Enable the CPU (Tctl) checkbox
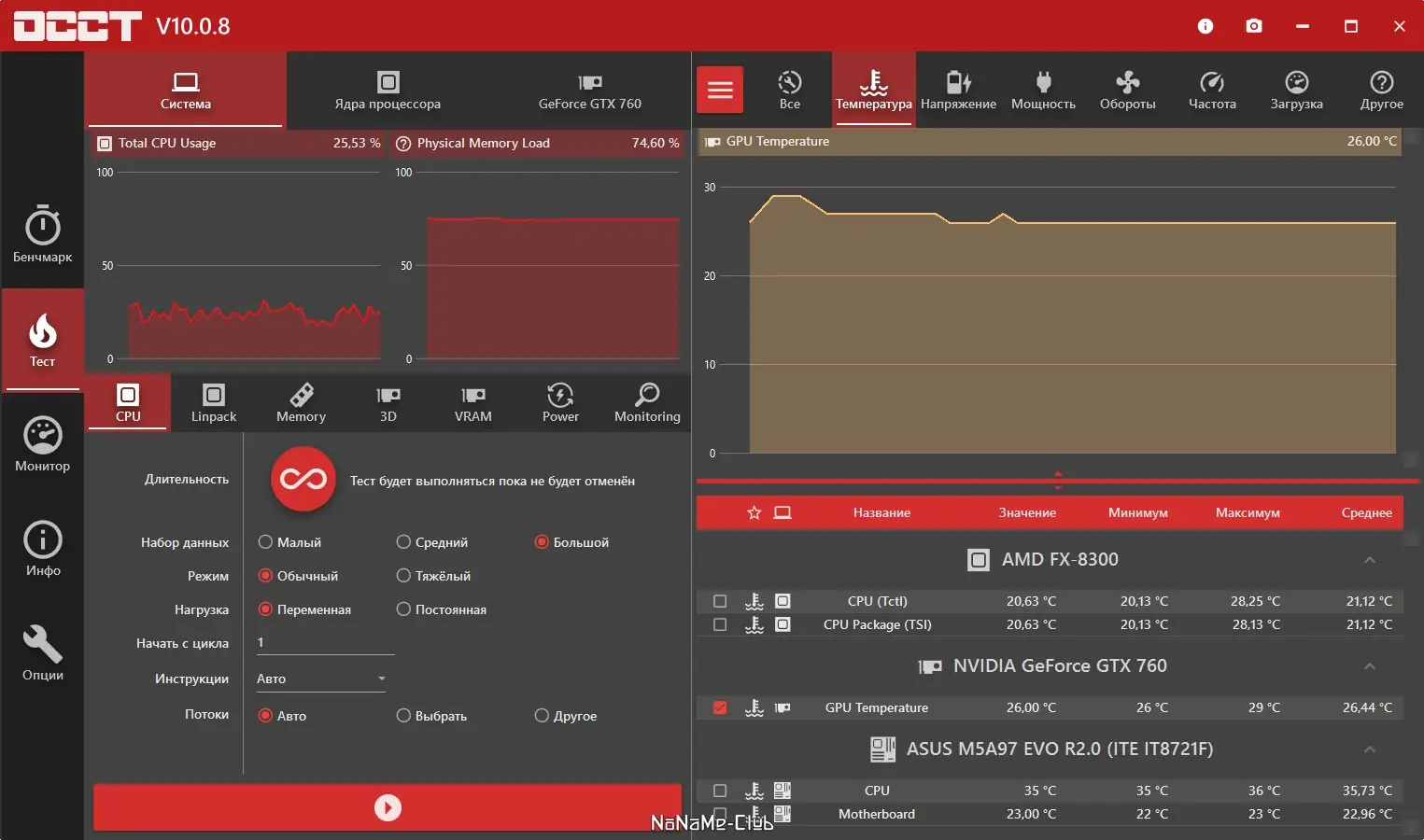The height and width of the screenshot is (840, 1424). [x=720, y=601]
